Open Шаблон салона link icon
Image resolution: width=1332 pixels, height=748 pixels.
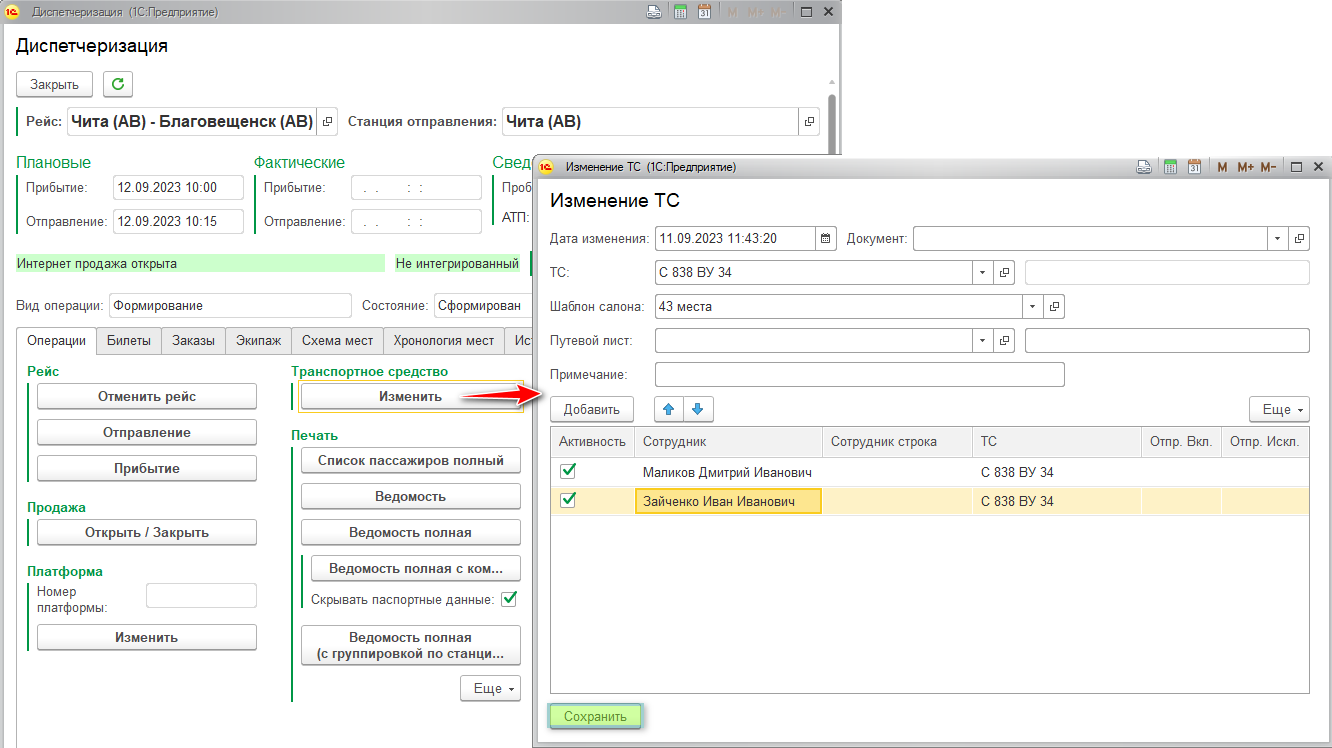tap(1054, 307)
